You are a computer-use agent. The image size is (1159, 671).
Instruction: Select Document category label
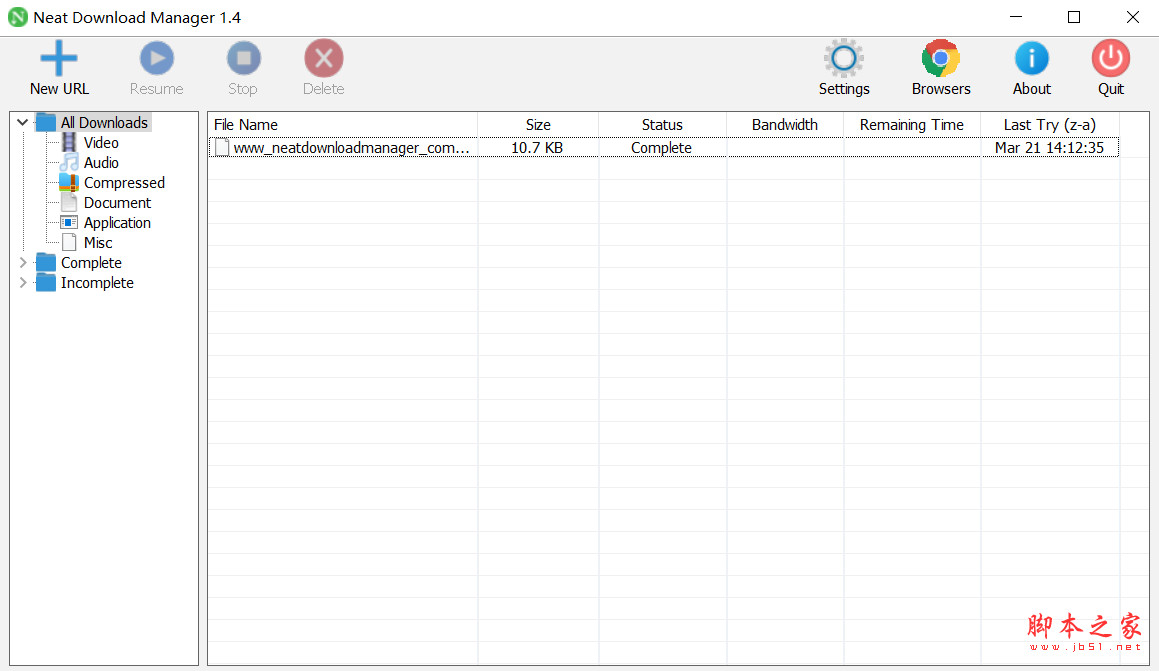click(118, 202)
